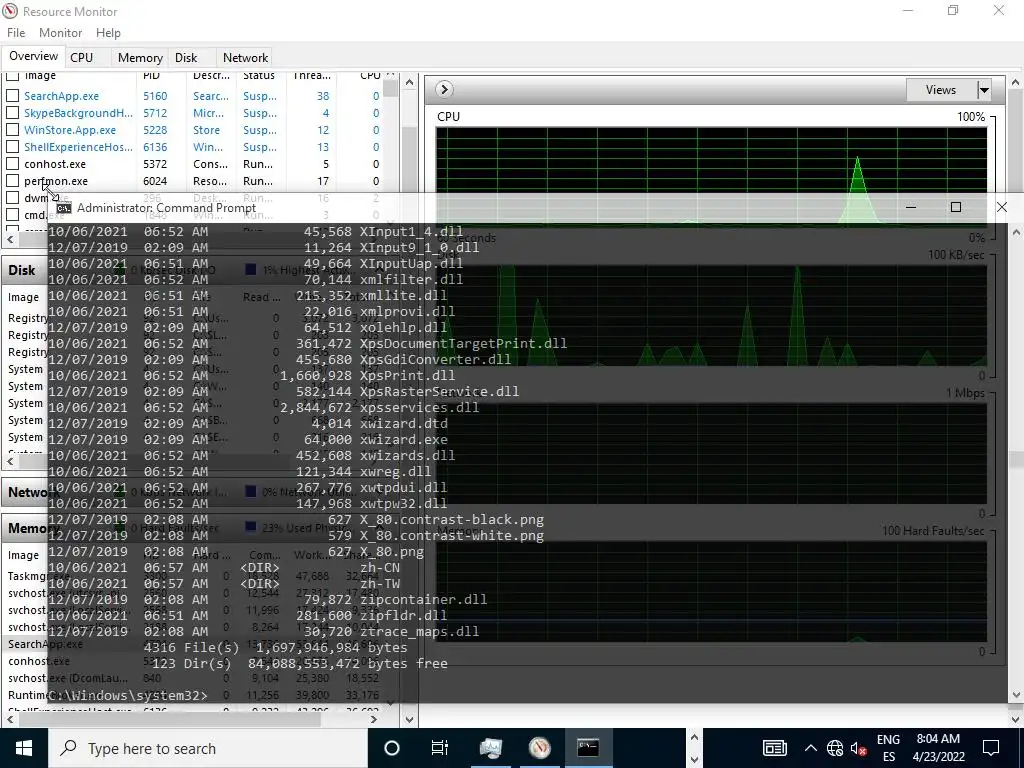
Task: Open the Views dropdown arrow
Action: coord(984,90)
